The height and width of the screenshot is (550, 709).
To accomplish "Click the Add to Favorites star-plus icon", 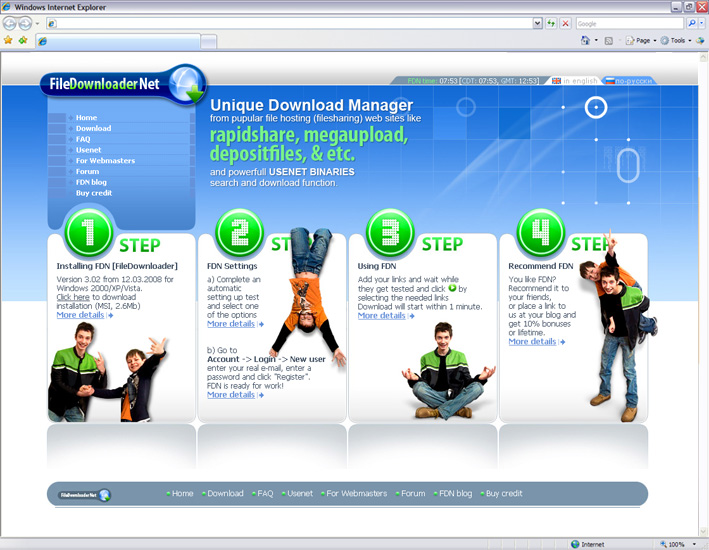I will click(23, 40).
